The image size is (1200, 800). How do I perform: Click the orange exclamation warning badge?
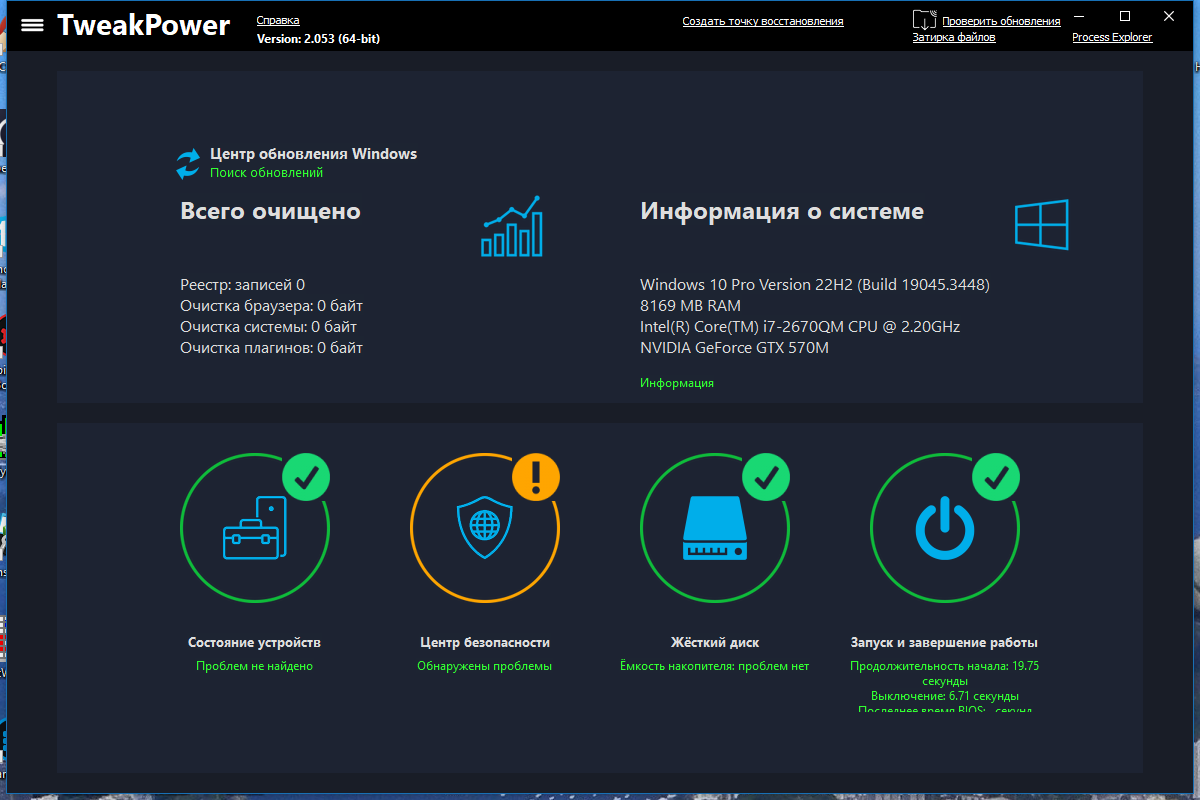click(x=536, y=476)
